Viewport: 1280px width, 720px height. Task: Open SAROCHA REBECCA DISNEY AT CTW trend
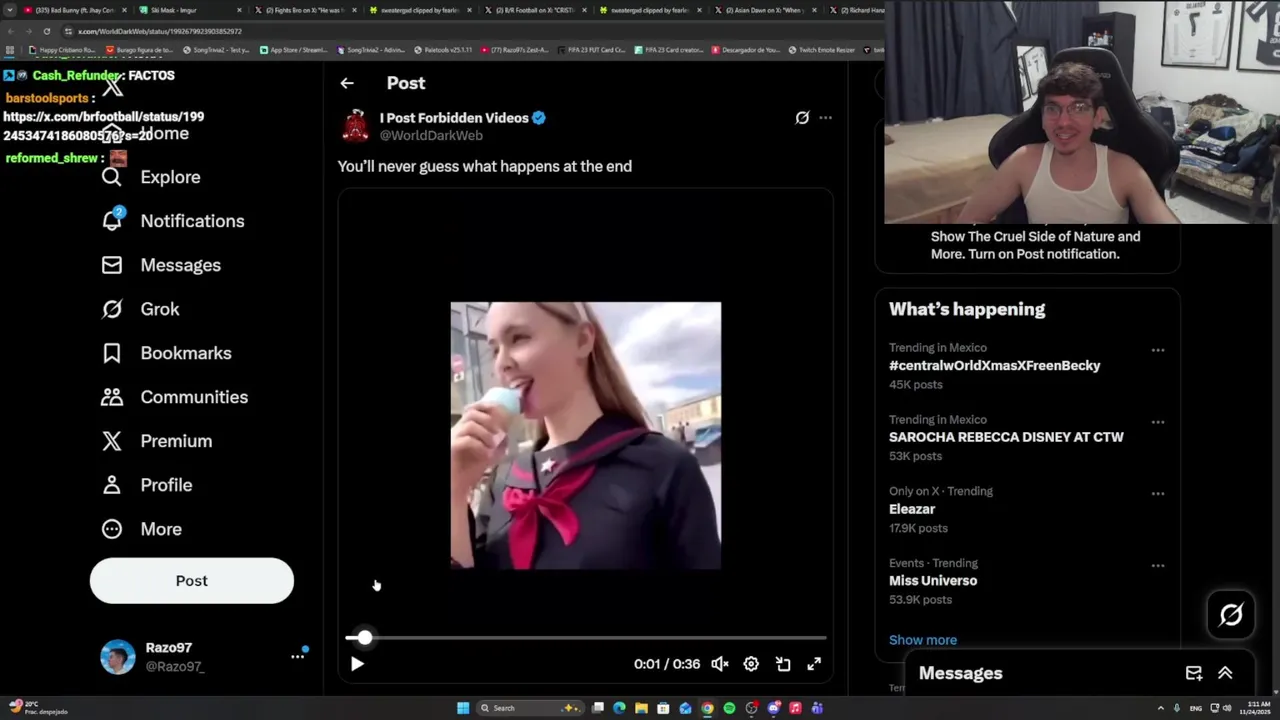pyautogui.click(x=1006, y=437)
